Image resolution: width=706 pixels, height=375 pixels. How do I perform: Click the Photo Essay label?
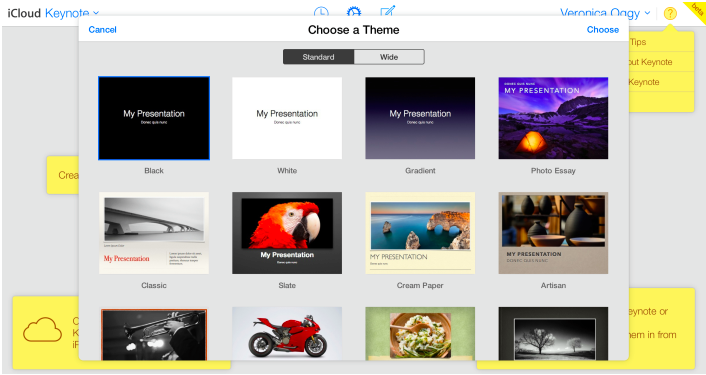point(553,171)
